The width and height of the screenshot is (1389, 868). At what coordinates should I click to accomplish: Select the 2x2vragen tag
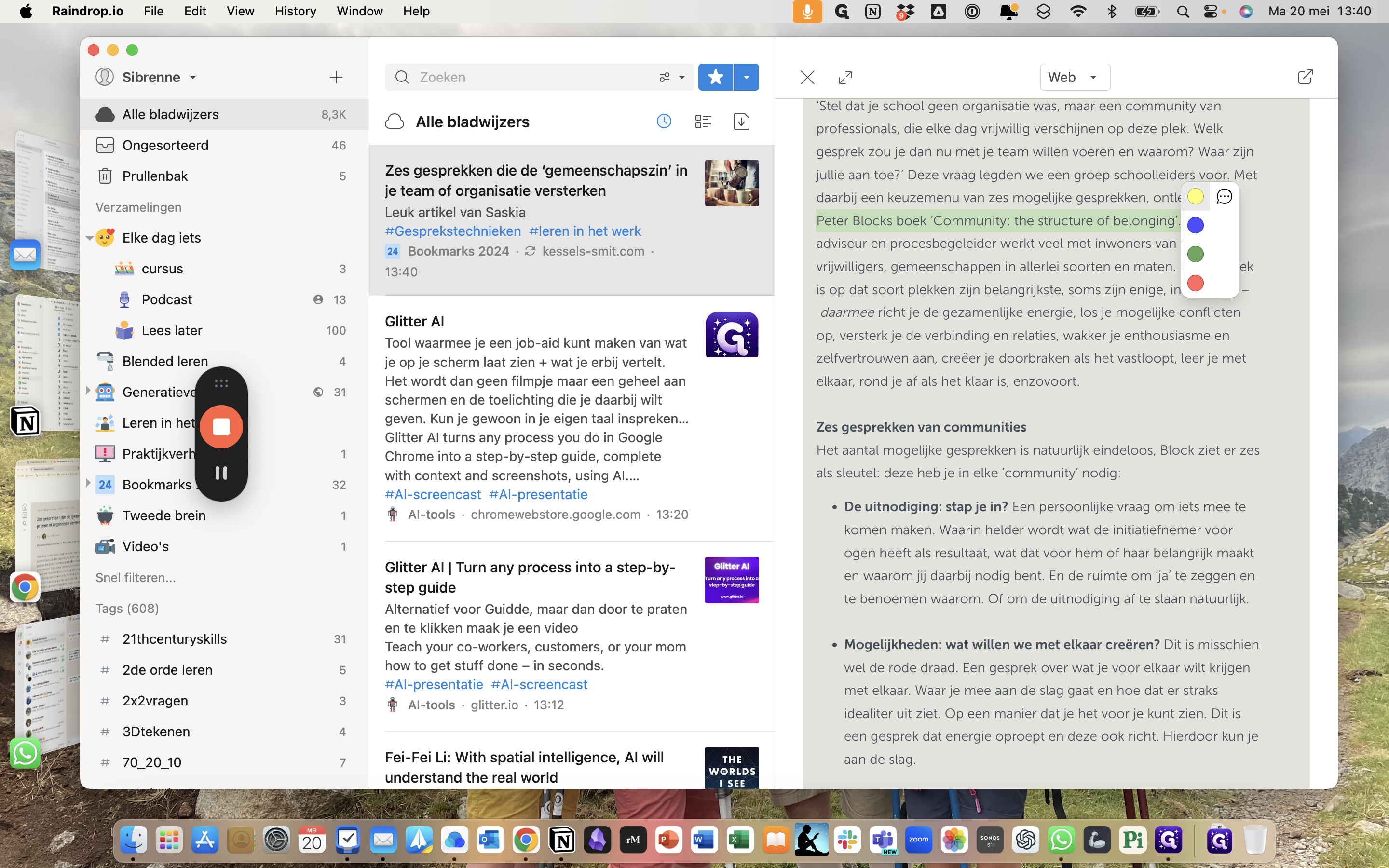pyautogui.click(x=224, y=701)
